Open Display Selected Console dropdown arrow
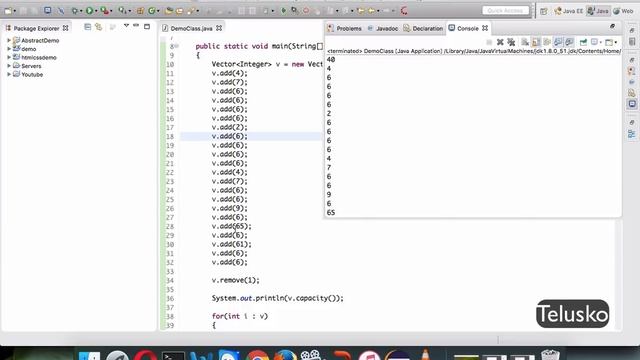The height and width of the screenshot is (360, 640). pyautogui.click(x=600, y=42)
